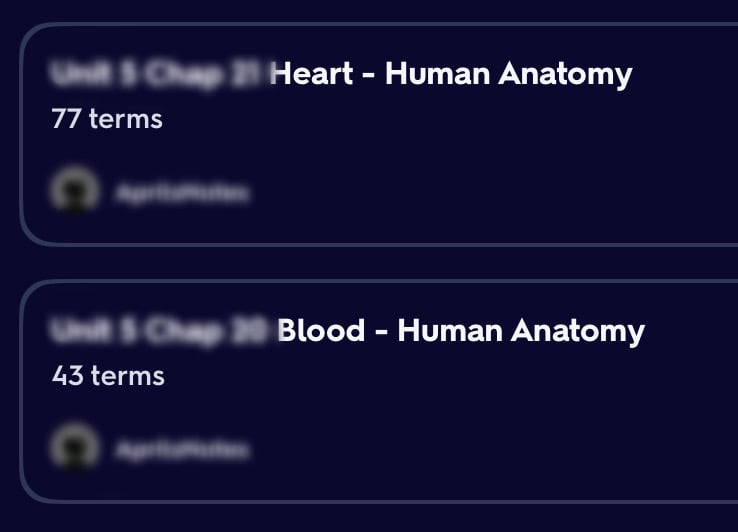
Task: Click the 43 terms count label
Action: [x=108, y=376]
